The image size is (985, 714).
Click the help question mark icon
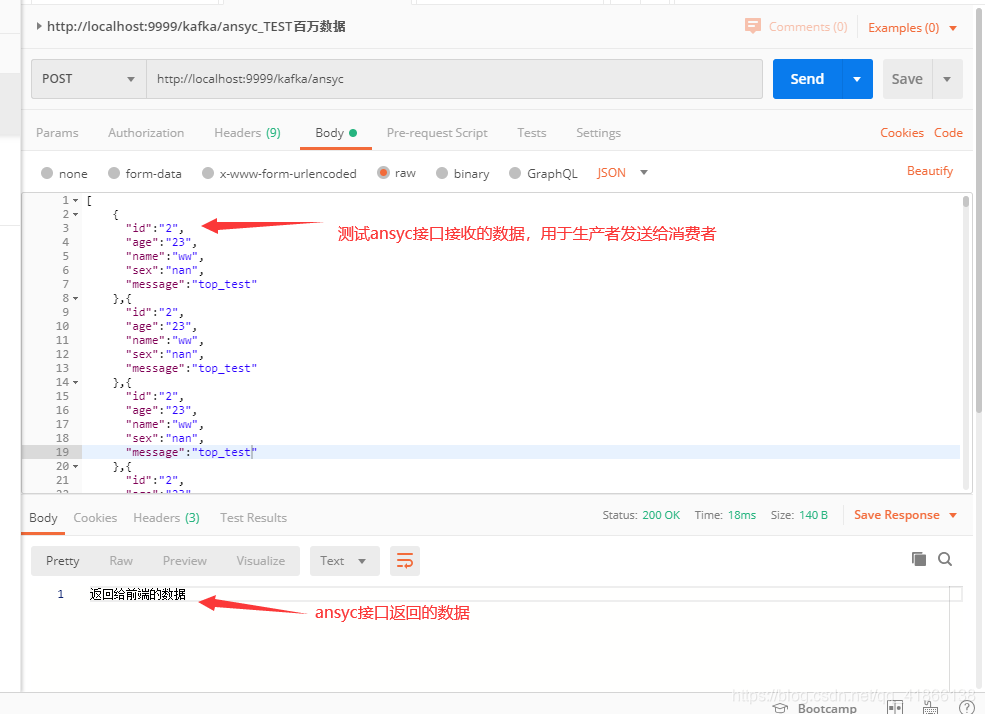(x=967, y=708)
